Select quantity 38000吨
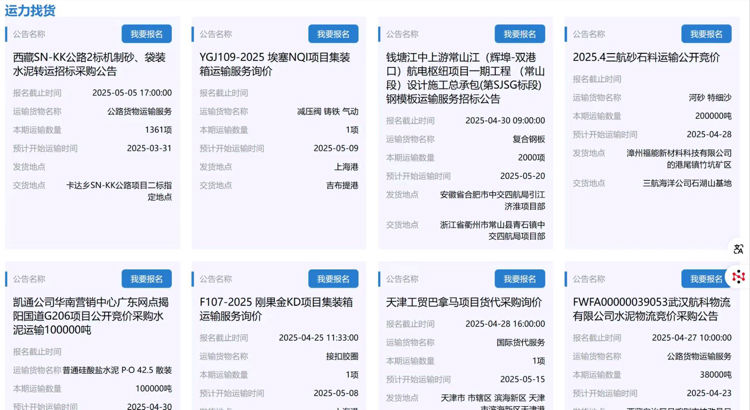 point(716,375)
